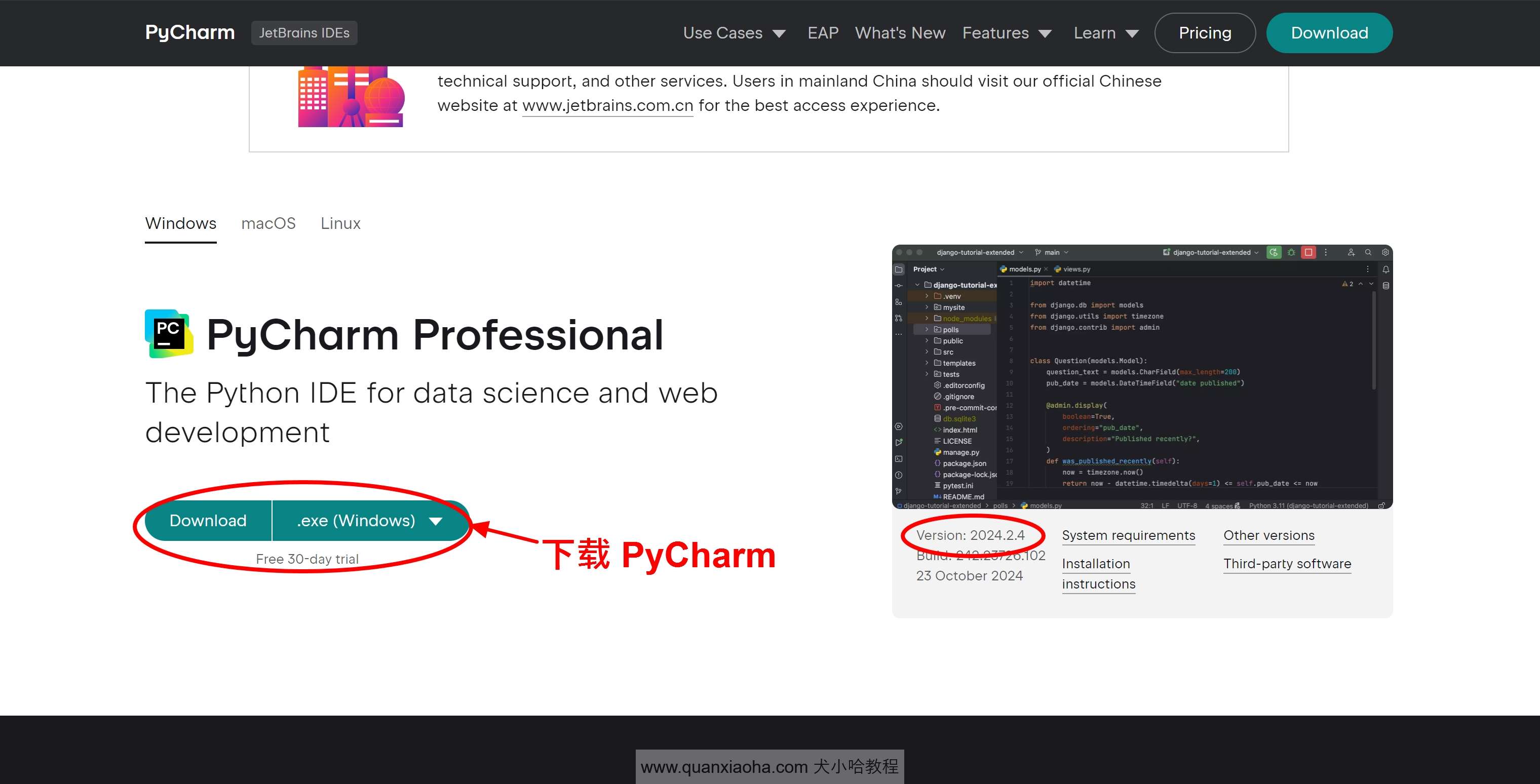Switch to Linux download tab
The image size is (1540, 784).
tap(340, 223)
